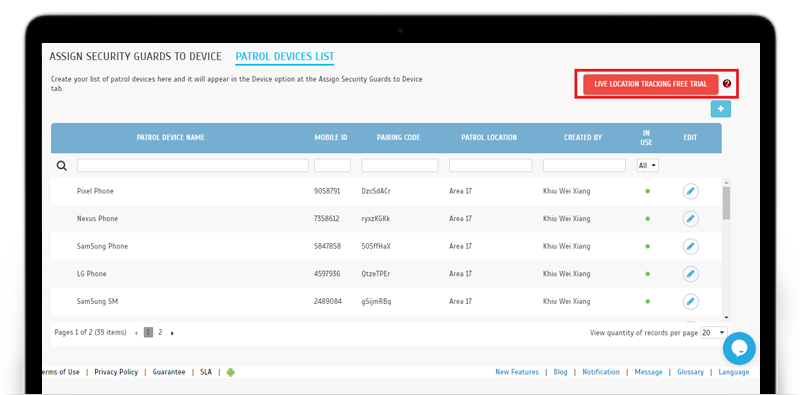Sort by Created By column header
The width and height of the screenshot is (800, 395).
pyautogui.click(x=583, y=137)
